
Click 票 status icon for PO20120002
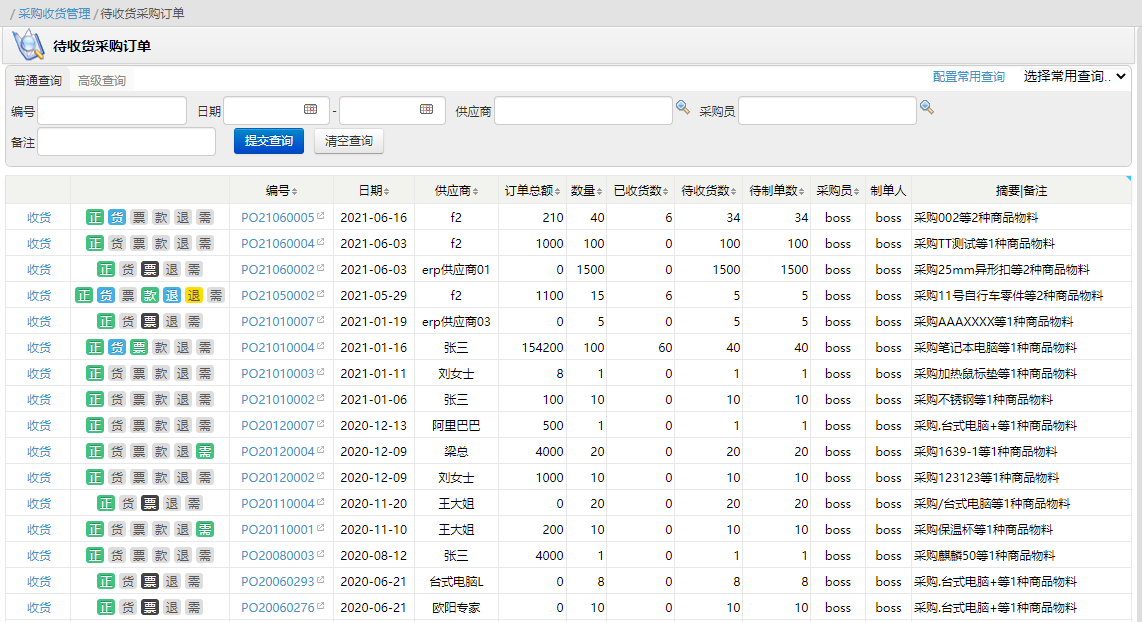pyautogui.click(x=139, y=478)
